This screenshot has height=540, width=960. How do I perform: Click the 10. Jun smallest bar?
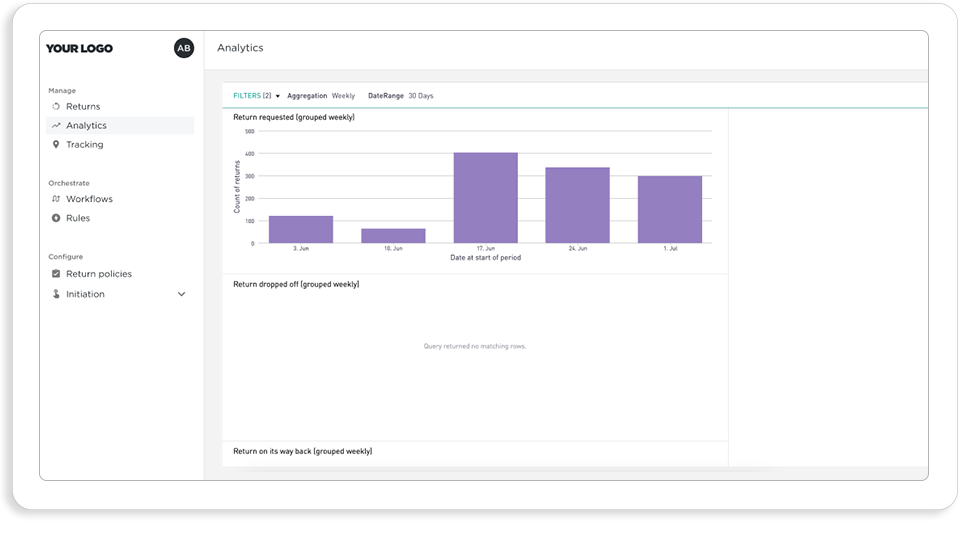coord(393,236)
